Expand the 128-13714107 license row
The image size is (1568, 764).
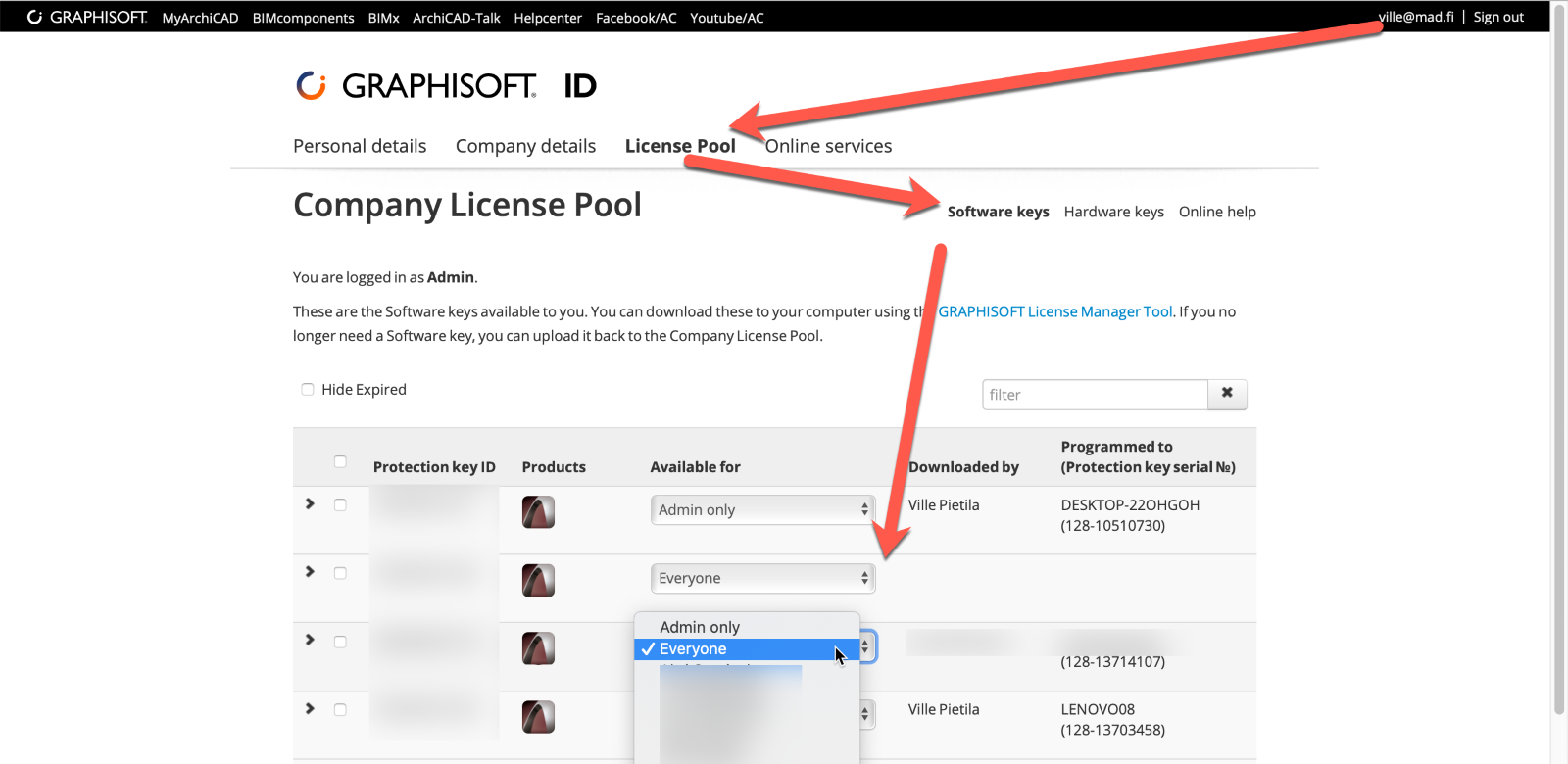[x=310, y=640]
